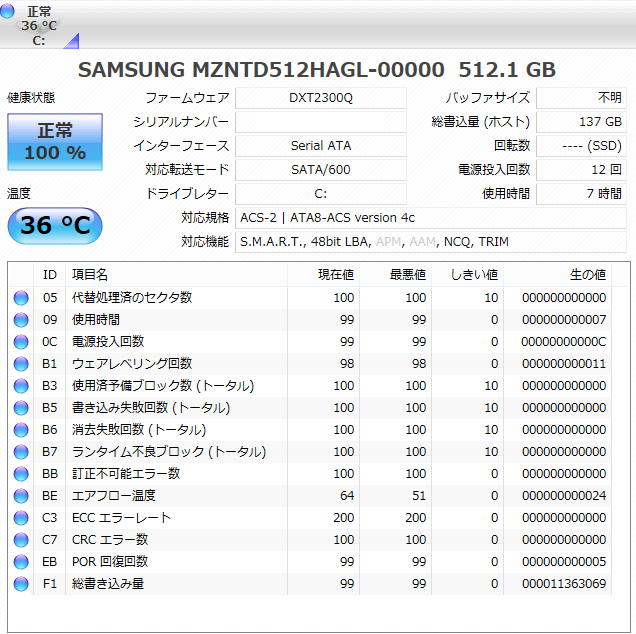
Task: Click the power on count value 12 回
Action: tap(581, 170)
